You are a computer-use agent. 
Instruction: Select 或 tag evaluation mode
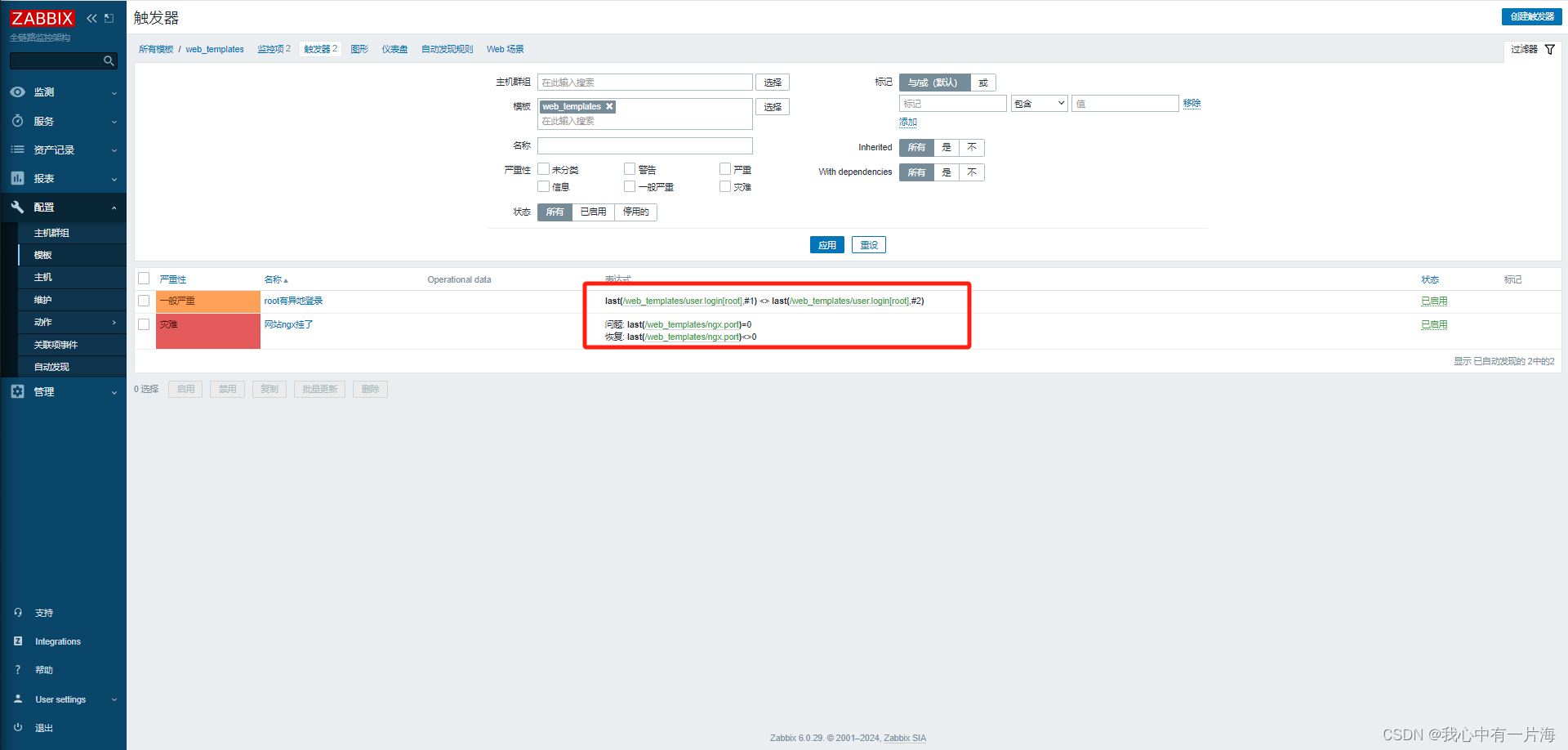tap(983, 83)
